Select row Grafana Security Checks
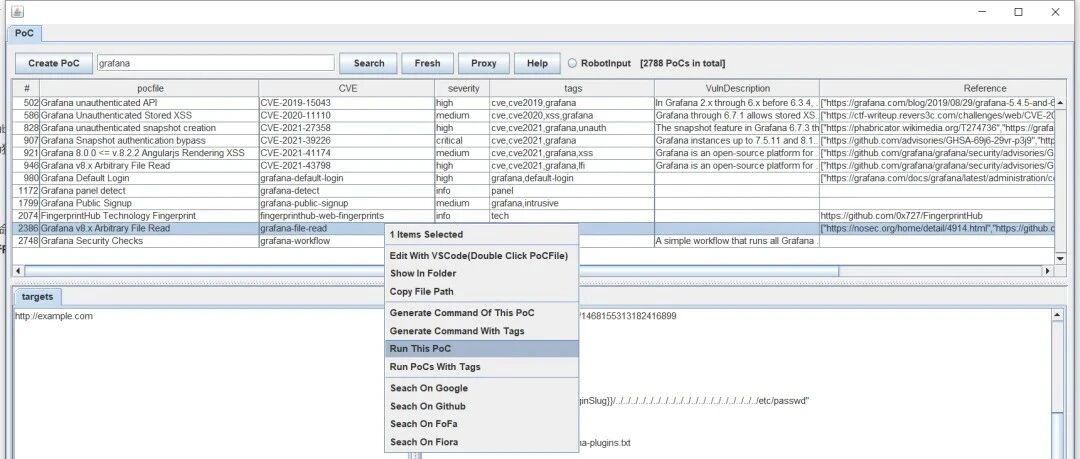Viewport: 1080px width, 459px height. pyautogui.click(x=534, y=241)
